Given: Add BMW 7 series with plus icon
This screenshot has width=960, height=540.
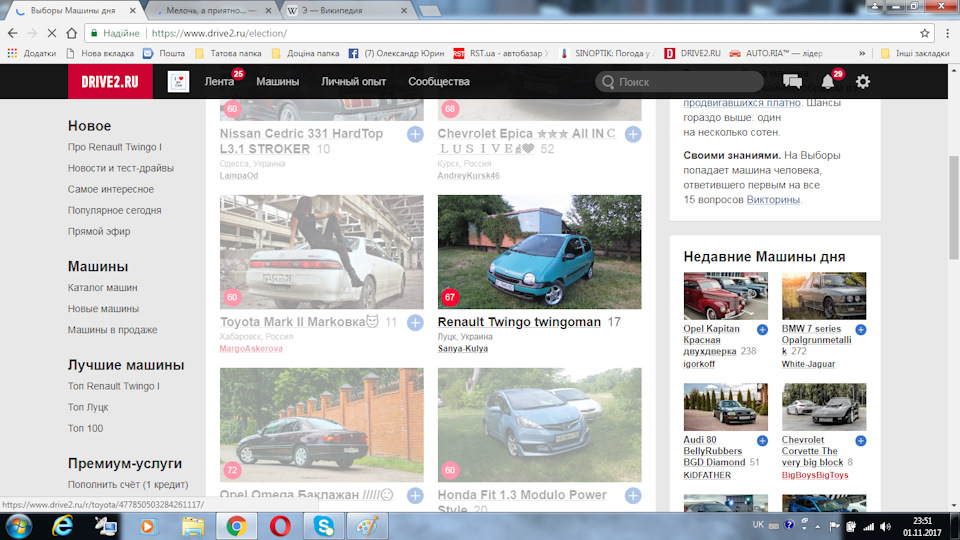Looking at the screenshot, I should click(861, 330).
